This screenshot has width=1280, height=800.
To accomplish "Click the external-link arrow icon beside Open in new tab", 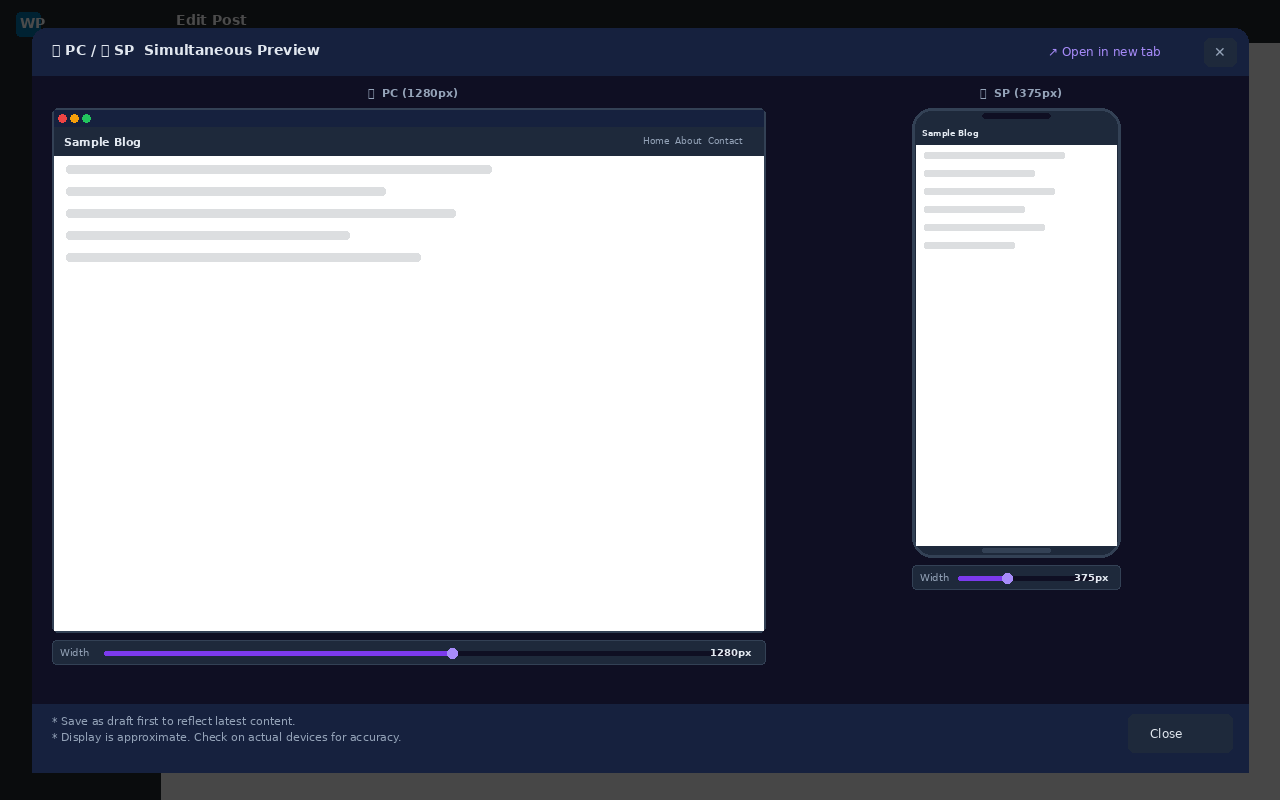I will coord(1053,52).
